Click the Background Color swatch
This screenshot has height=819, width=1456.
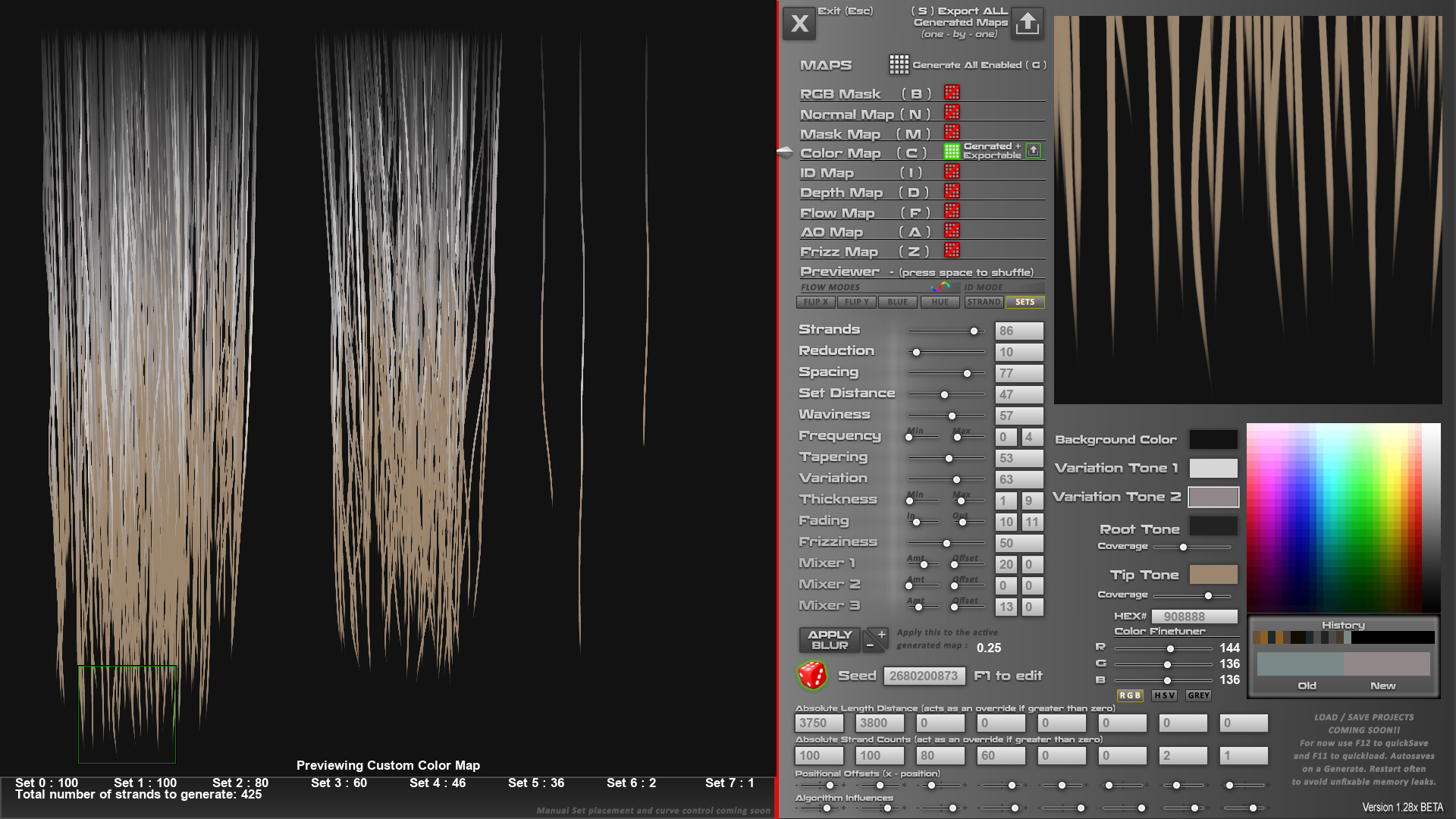pos(1213,439)
